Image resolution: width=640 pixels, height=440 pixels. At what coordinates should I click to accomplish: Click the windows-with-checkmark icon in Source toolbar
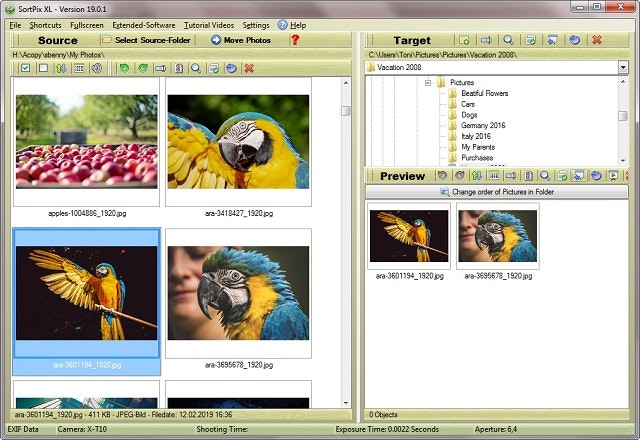(214, 68)
